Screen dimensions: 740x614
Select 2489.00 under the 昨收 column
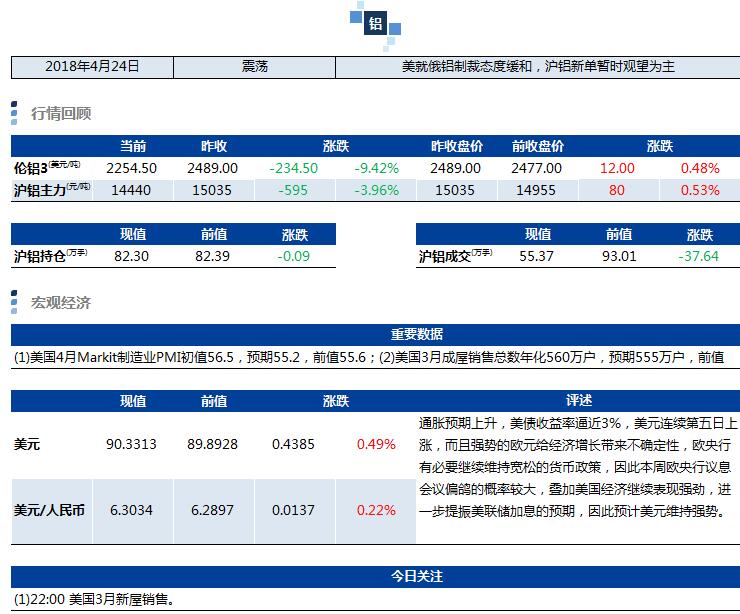212,168
